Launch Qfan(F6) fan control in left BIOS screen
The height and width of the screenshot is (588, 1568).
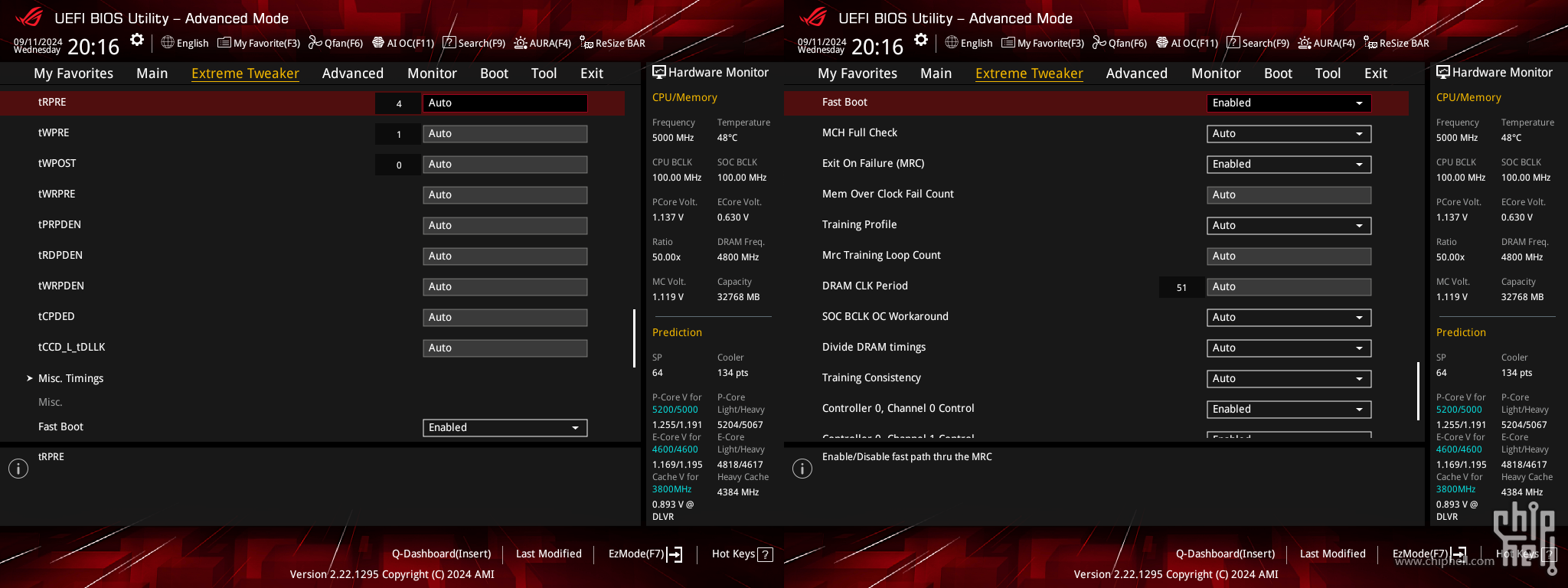pos(335,43)
